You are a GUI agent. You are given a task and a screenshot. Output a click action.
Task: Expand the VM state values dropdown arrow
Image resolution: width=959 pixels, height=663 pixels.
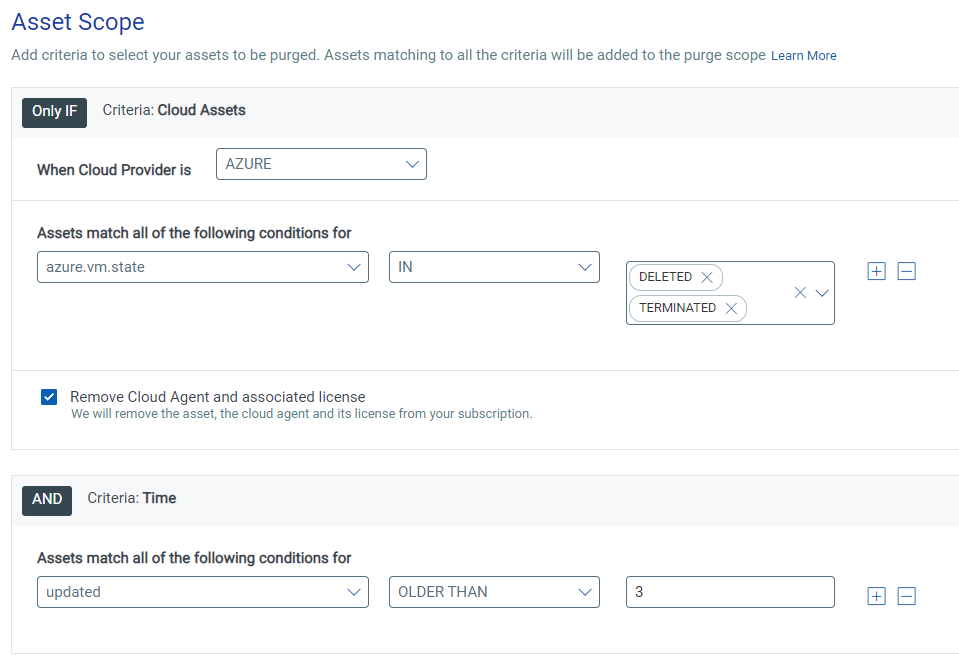point(822,293)
